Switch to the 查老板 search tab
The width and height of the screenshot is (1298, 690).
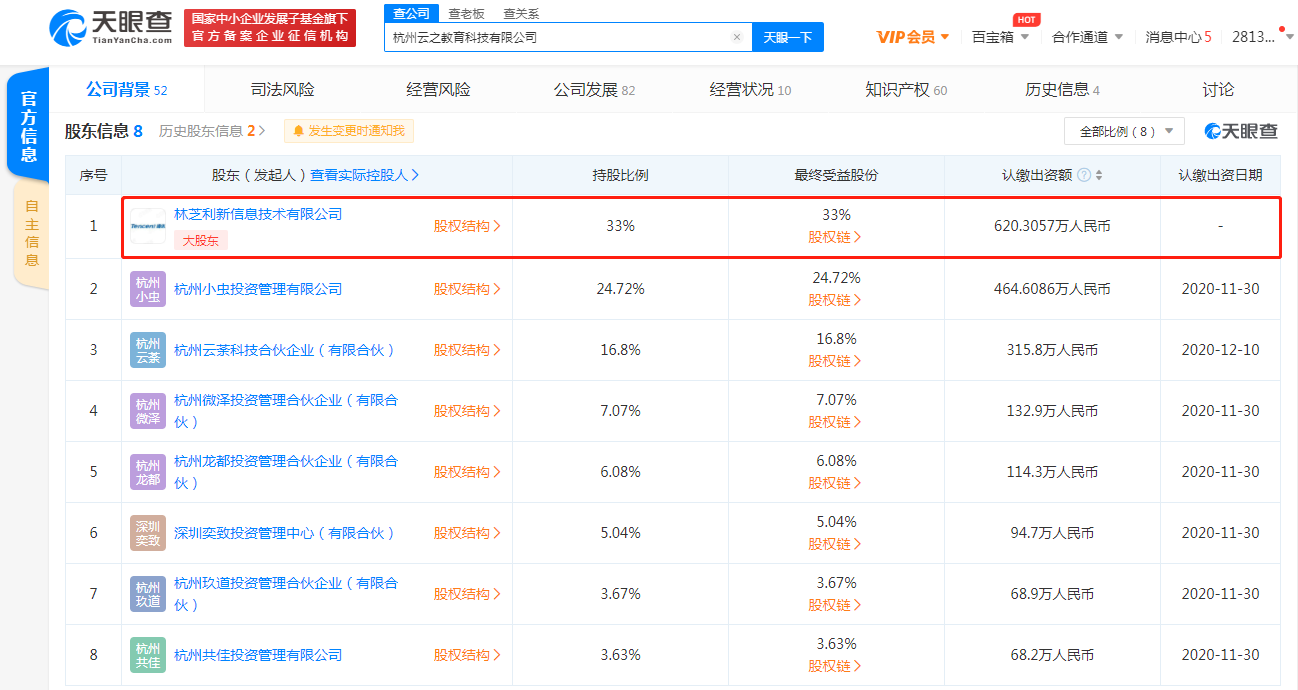(466, 13)
